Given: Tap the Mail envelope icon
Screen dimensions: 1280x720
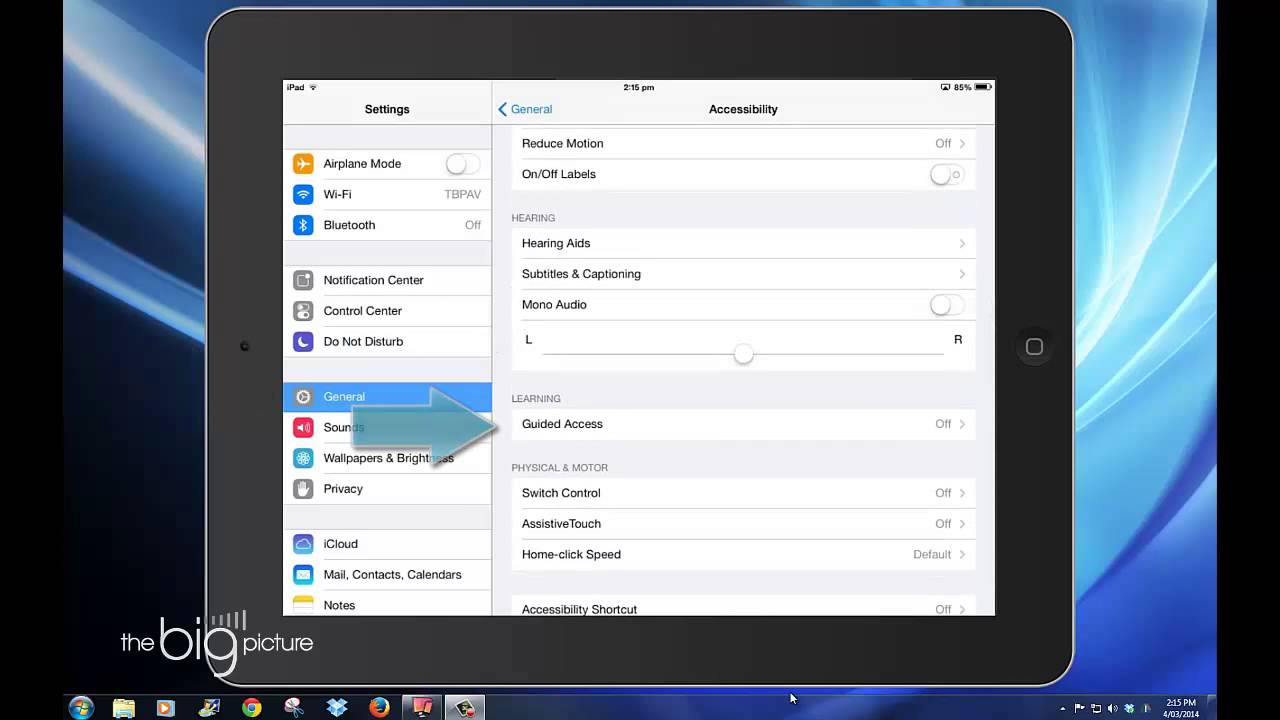Looking at the screenshot, I should coord(303,575).
